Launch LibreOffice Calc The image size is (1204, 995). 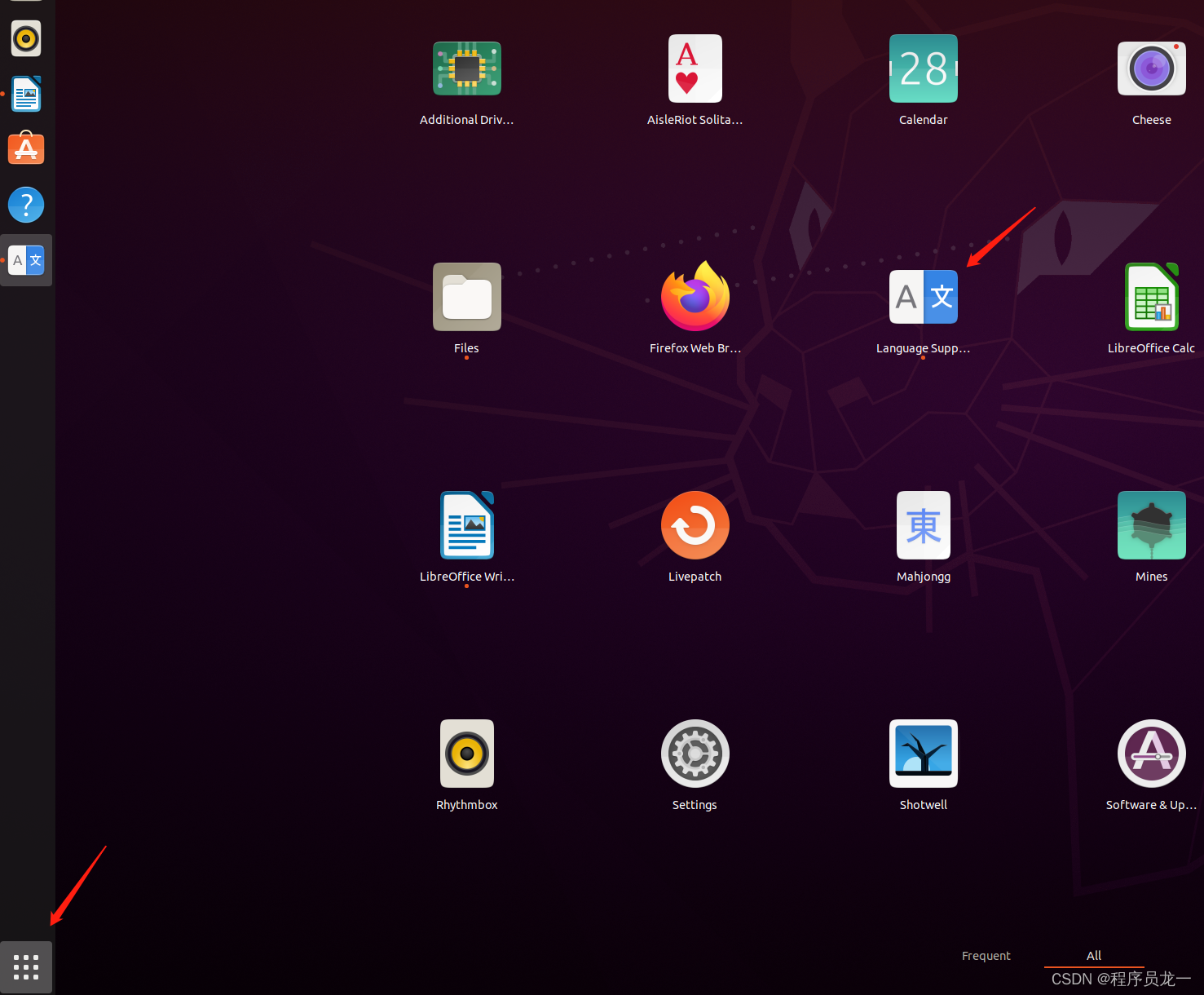(x=1151, y=297)
